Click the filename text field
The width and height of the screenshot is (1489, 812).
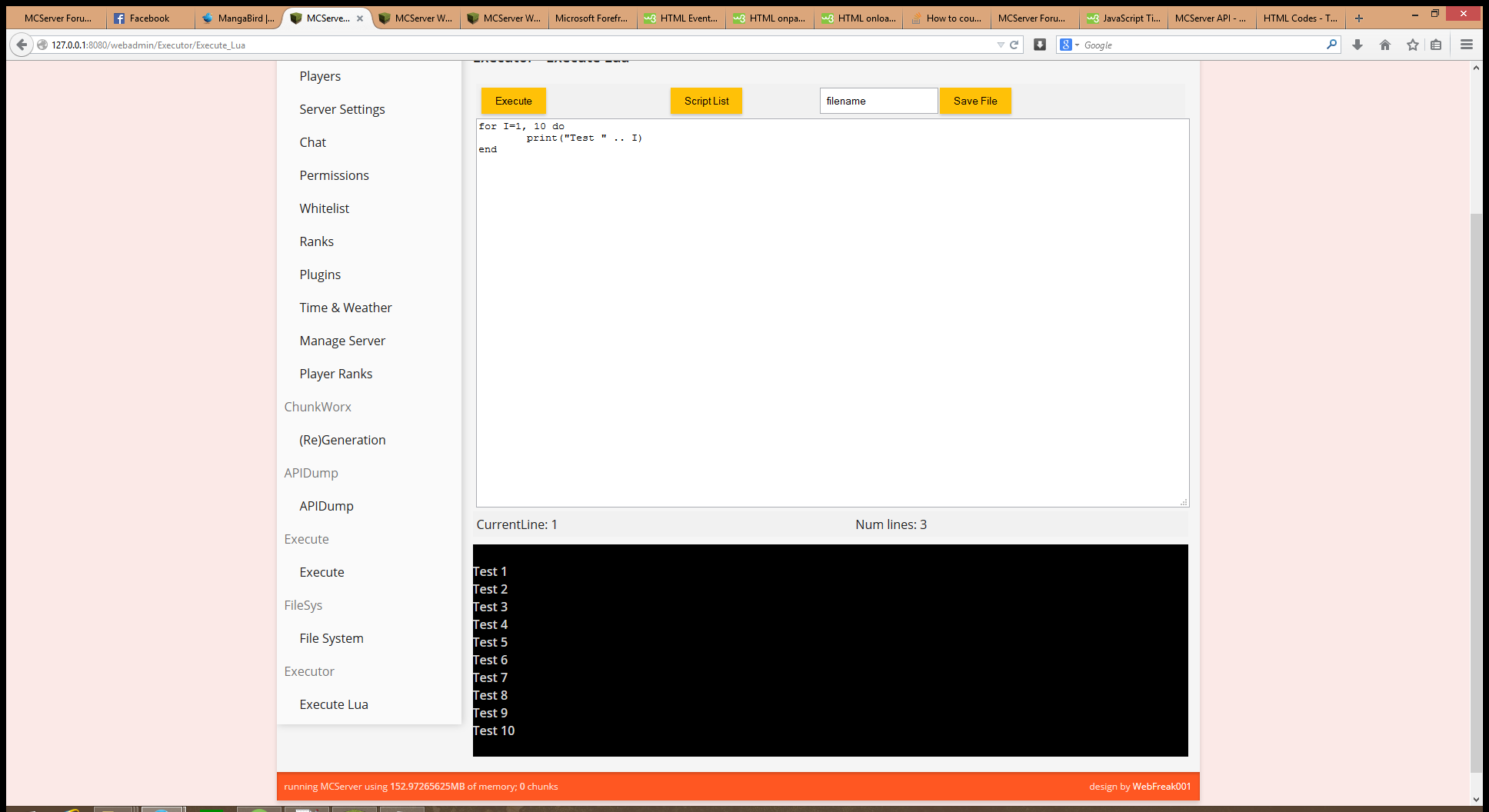point(878,101)
